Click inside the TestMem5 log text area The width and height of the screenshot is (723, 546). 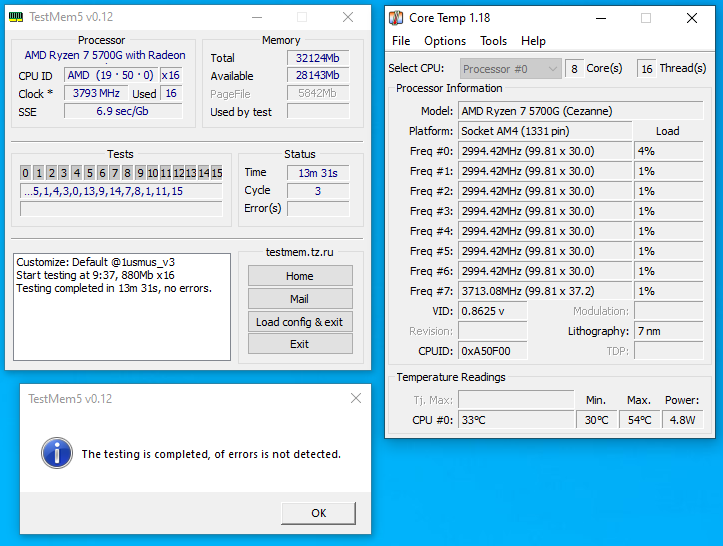(x=121, y=320)
